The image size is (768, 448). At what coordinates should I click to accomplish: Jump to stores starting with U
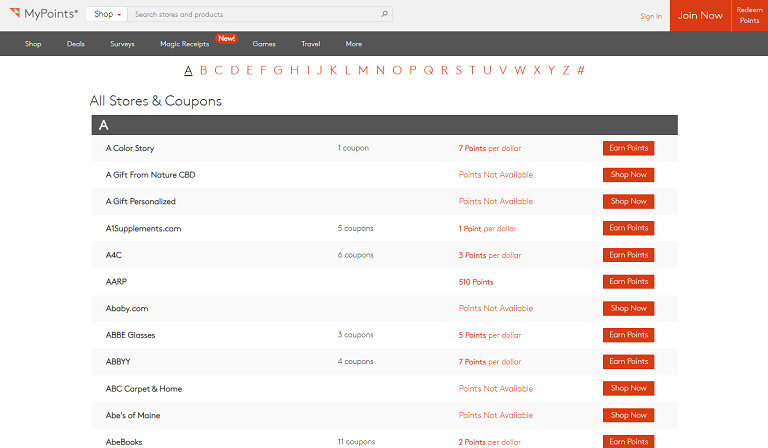coord(487,71)
